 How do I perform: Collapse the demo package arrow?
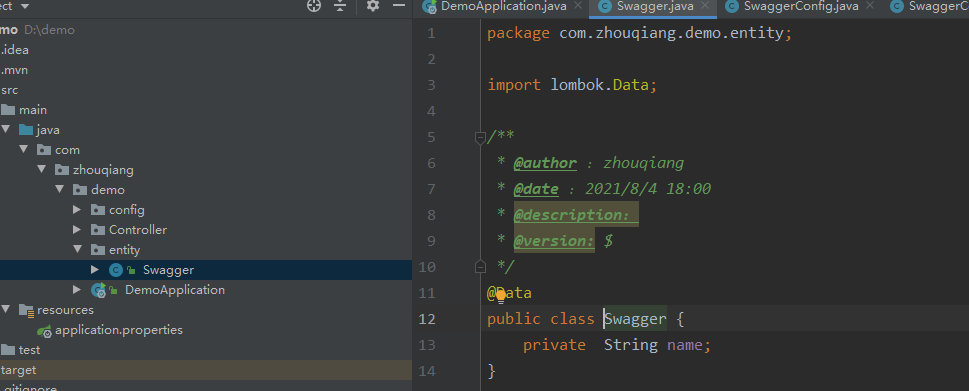pyautogui.click(x=60, y=190)
